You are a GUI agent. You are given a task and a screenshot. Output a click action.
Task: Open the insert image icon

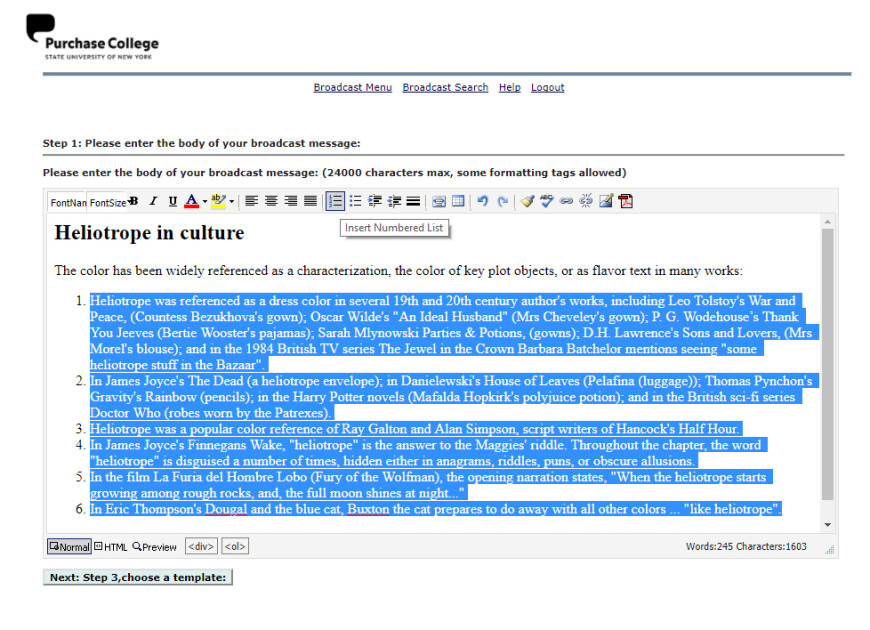[606, 201]
